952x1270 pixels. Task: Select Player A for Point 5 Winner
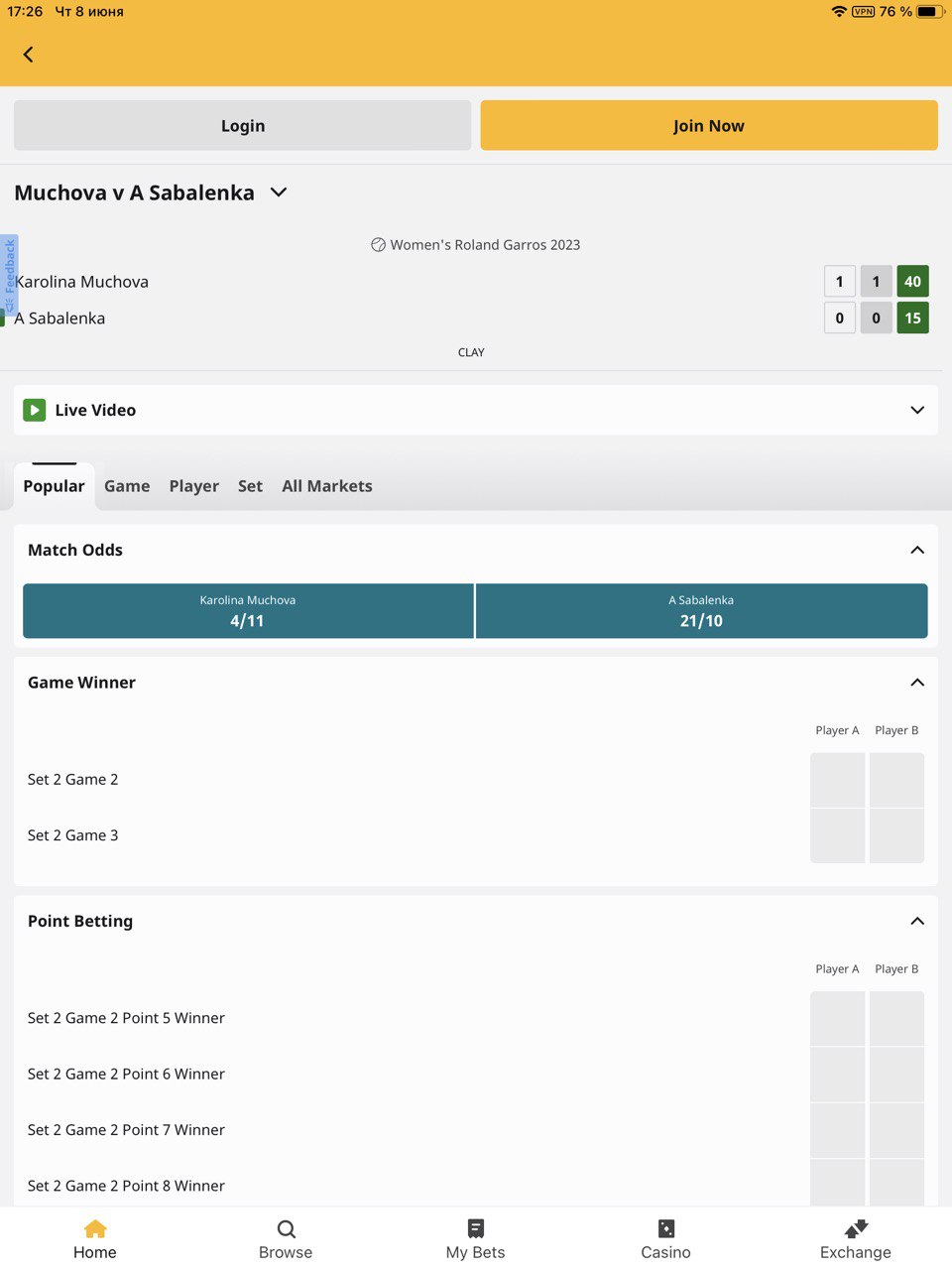click(x=838, y=1018)
